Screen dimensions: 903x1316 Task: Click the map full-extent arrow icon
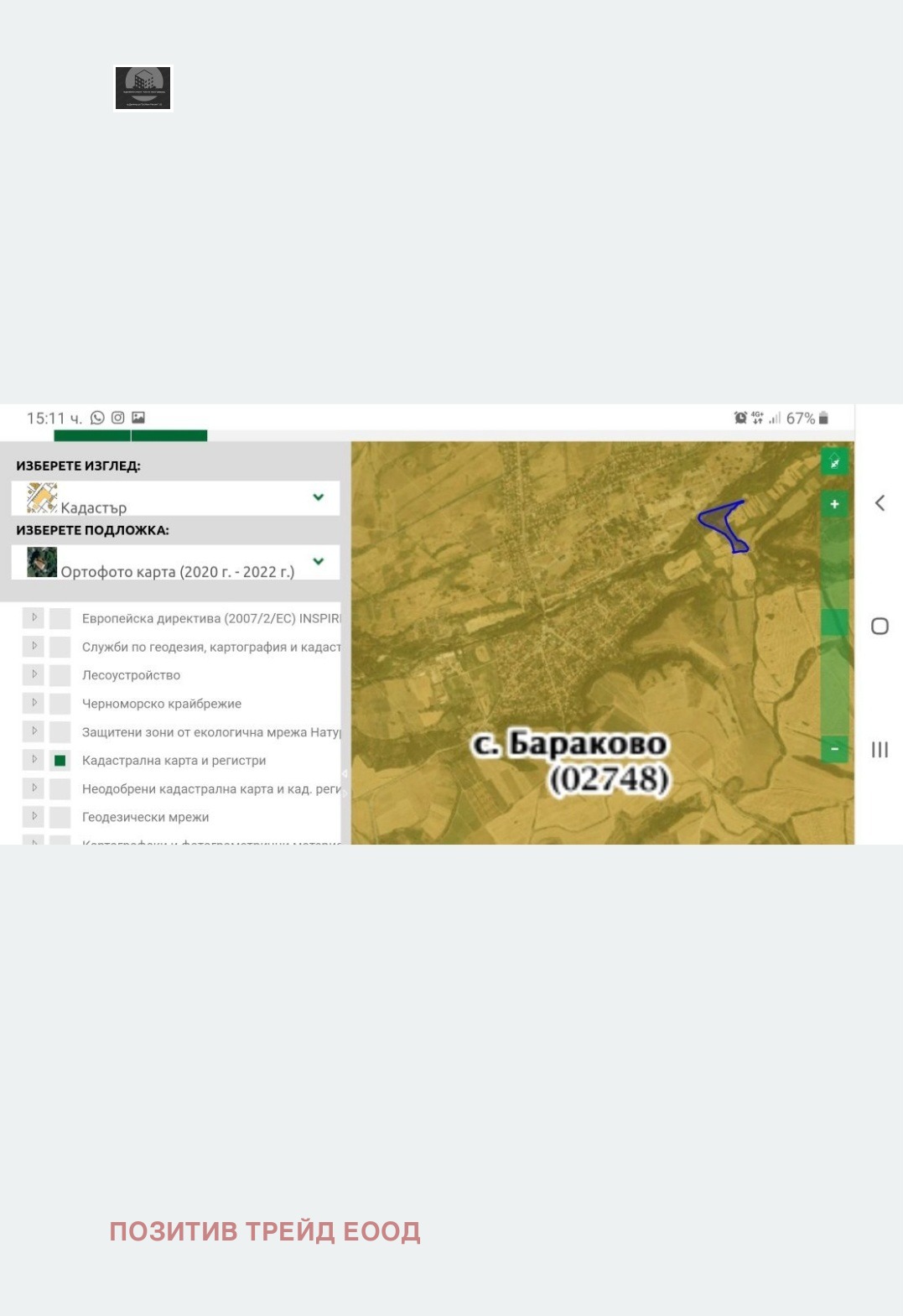834,462
